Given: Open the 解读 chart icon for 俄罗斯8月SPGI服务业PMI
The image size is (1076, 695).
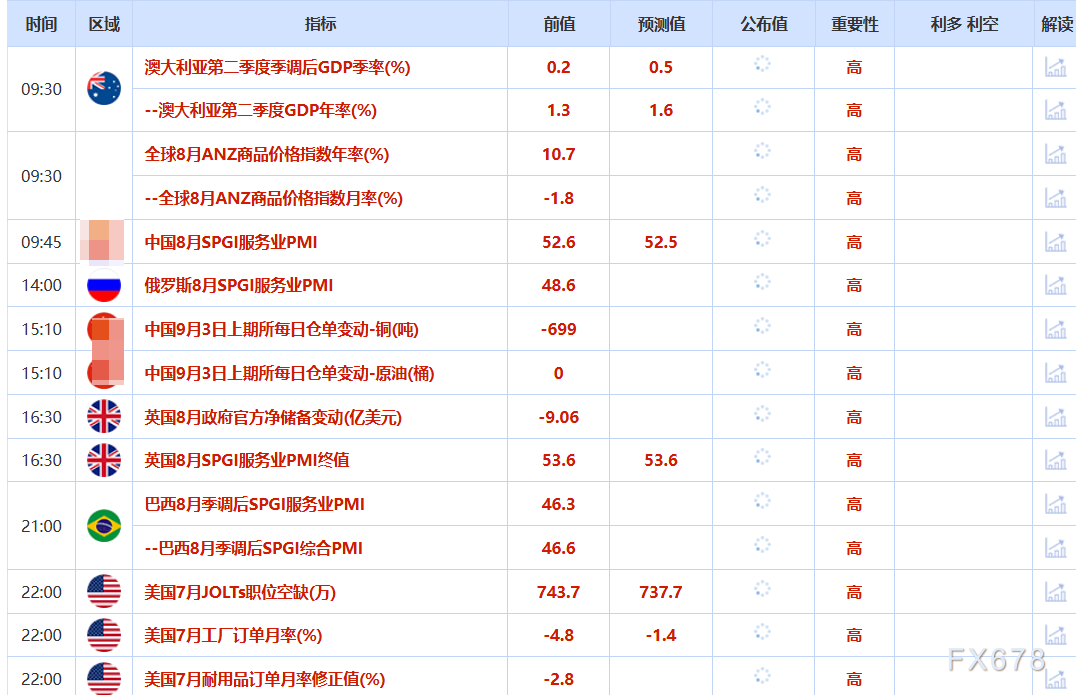Looking at the screenshot, I should click(1055, 285).
